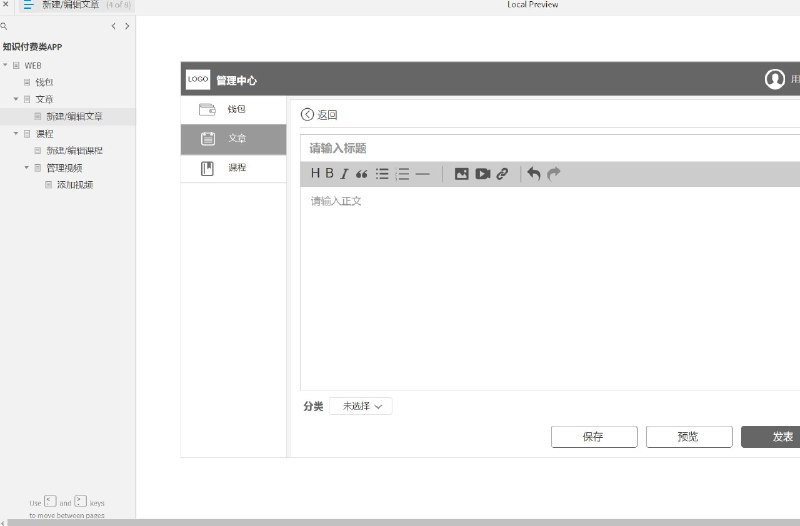The height and width of the screenshot is (526, 800).
Task: Focus the 请输入标题 title field
Action: pos(550,148)
